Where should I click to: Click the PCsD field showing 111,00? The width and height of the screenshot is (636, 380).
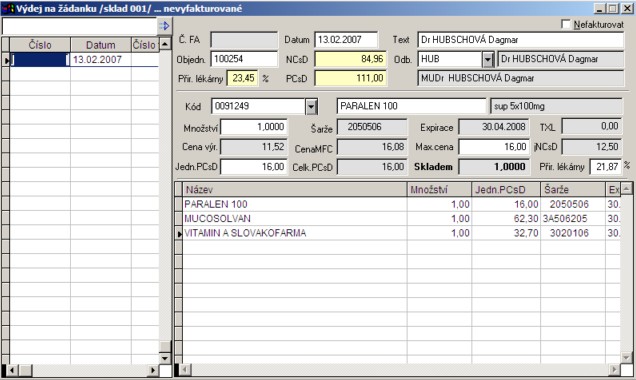[x=350, y=78]
